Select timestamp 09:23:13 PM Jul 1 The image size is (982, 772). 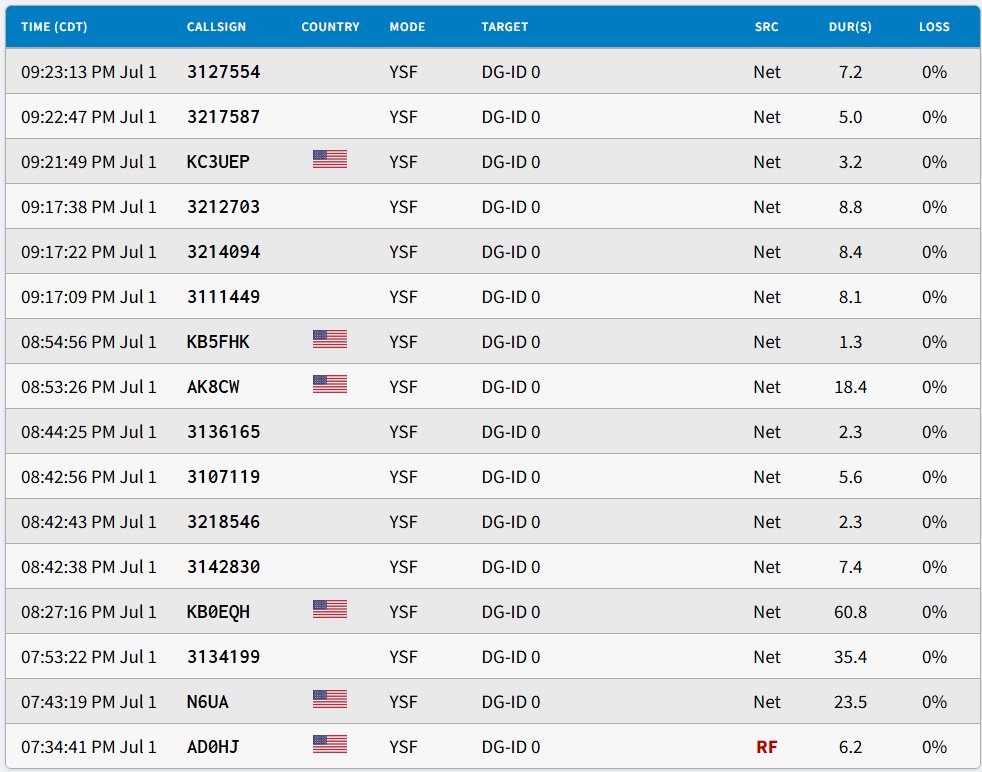coord(88,72)
